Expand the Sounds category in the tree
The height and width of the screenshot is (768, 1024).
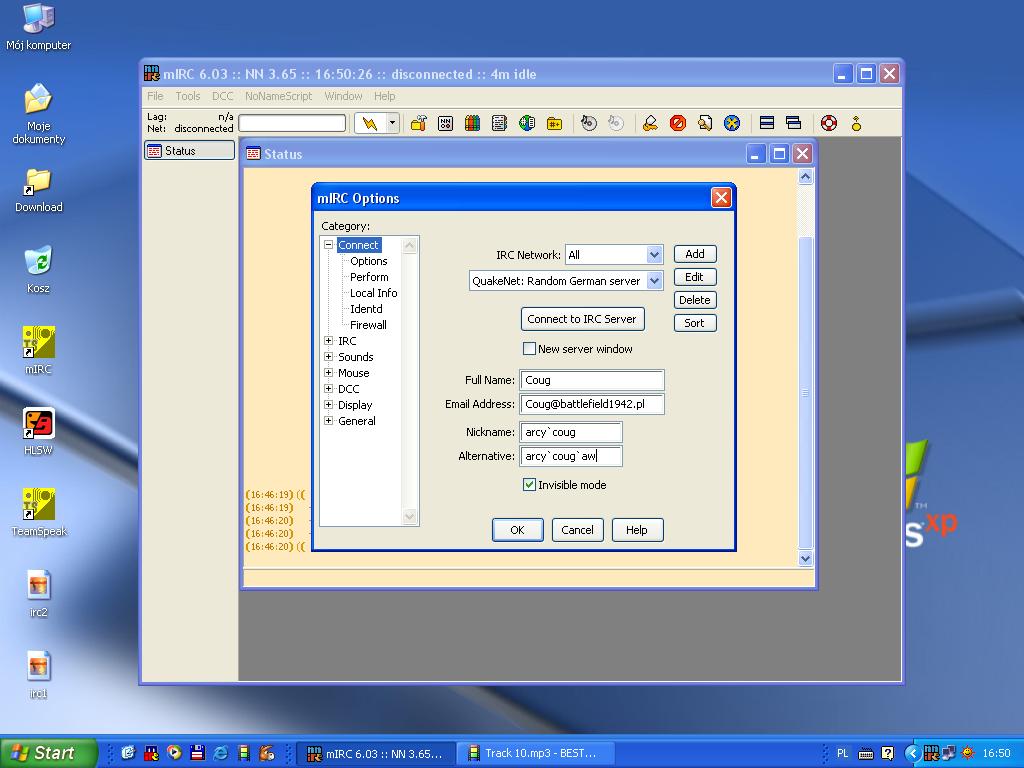329,357
